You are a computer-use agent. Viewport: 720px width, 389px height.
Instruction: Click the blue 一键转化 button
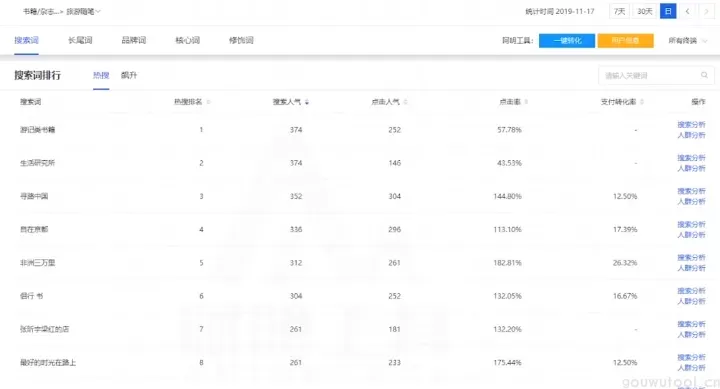[567, 40]
